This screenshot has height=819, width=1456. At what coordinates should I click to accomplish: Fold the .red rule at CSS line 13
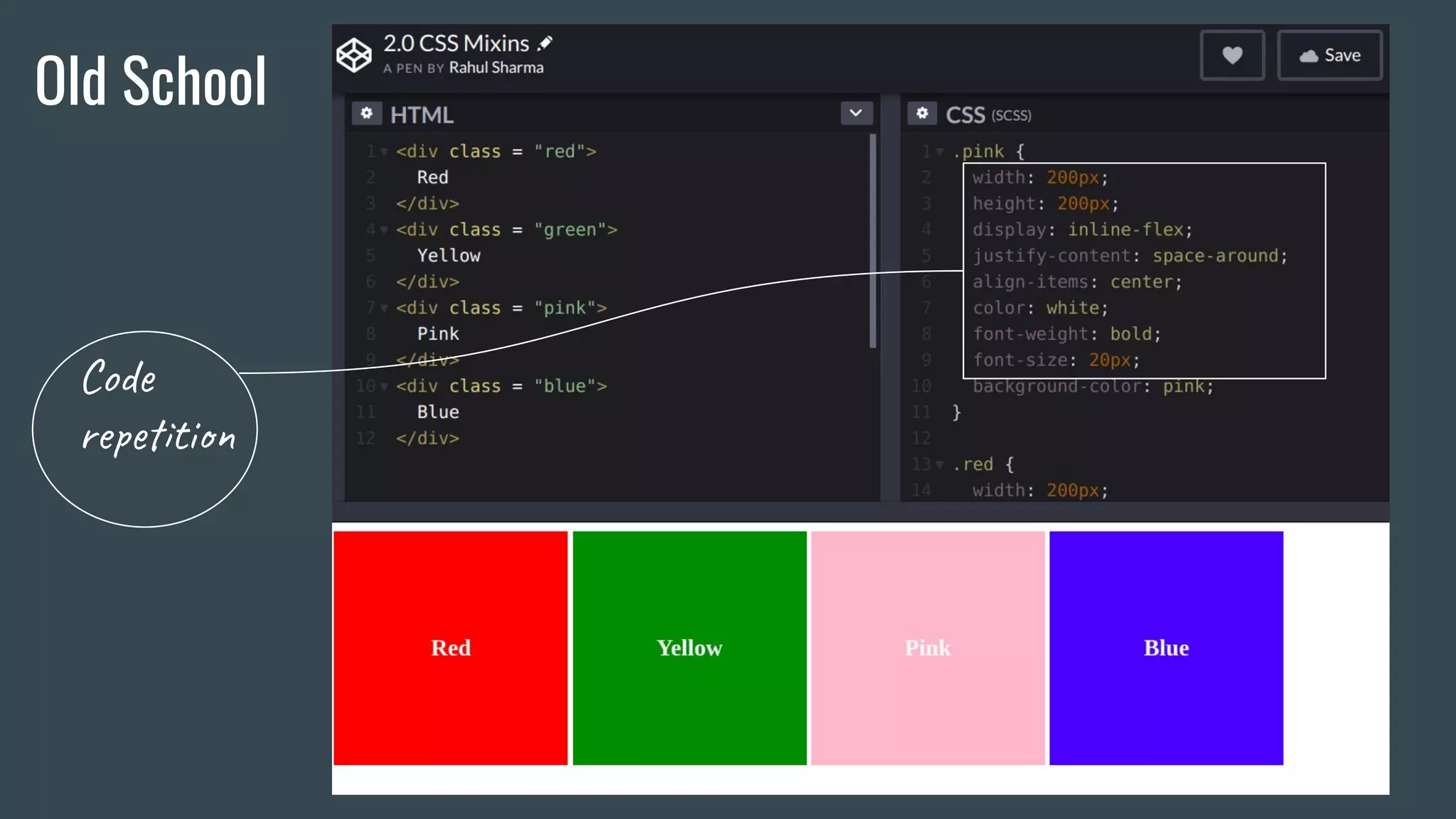pos(939,465)
